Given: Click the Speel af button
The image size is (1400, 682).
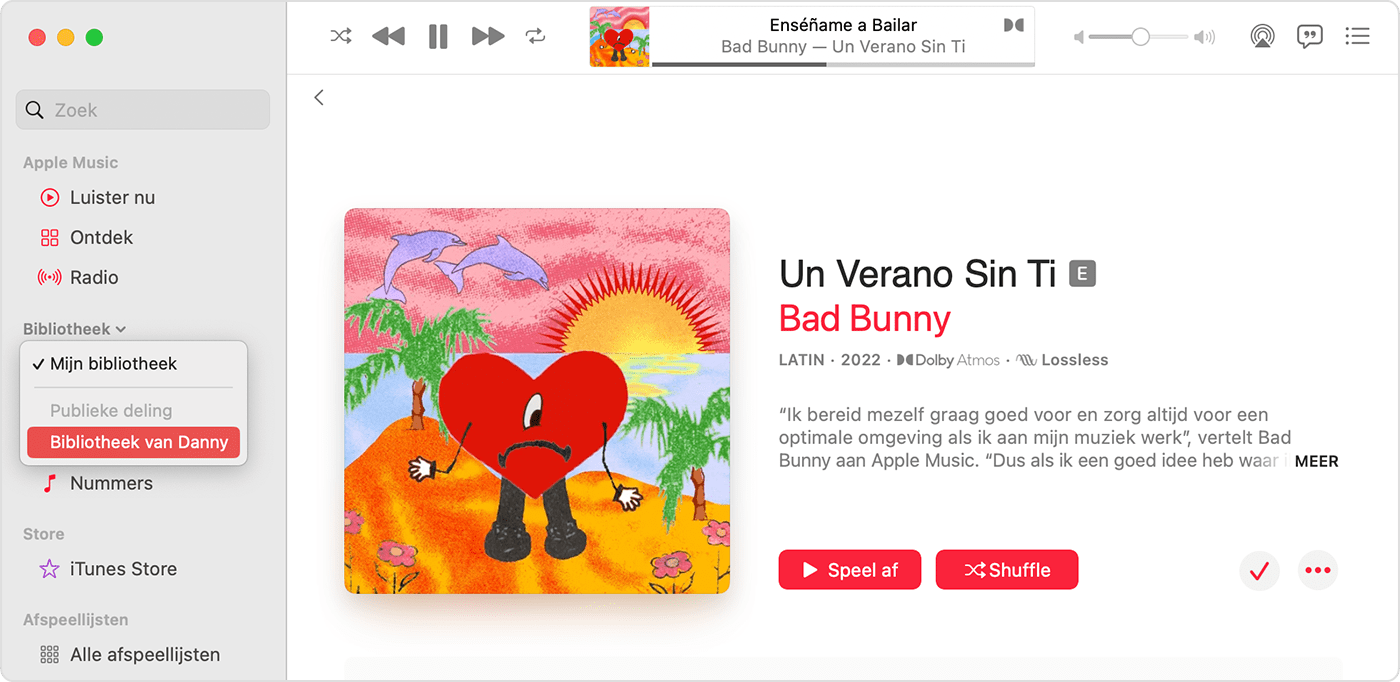Looking at the screenshot, I should tap(850, 570).
